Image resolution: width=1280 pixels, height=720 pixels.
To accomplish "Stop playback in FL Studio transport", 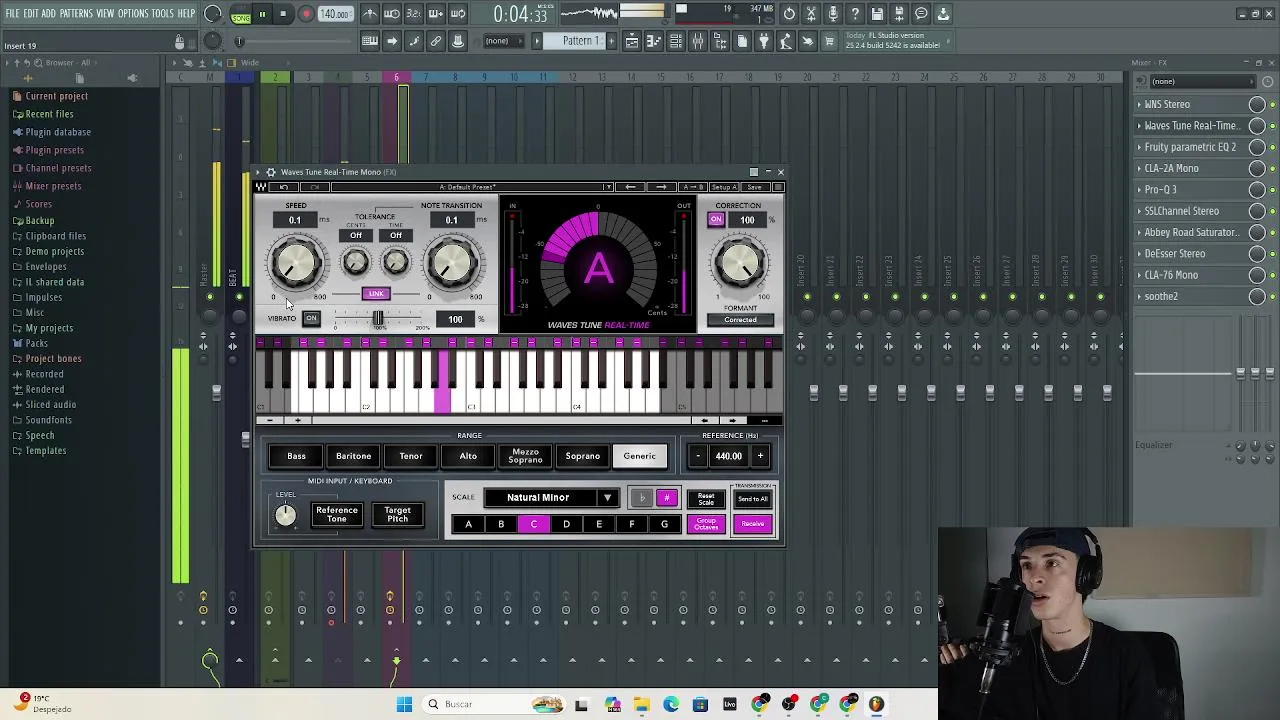I will [283, 14].
